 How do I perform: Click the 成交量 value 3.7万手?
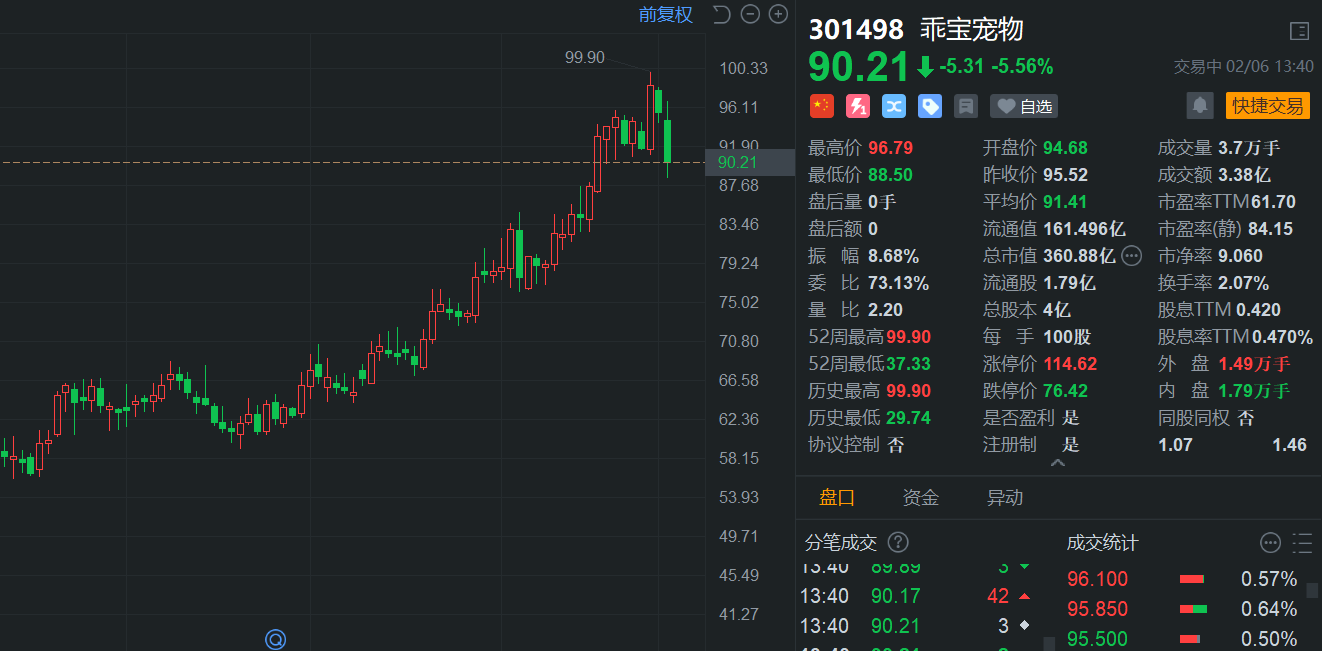[x=1249, y=148]
